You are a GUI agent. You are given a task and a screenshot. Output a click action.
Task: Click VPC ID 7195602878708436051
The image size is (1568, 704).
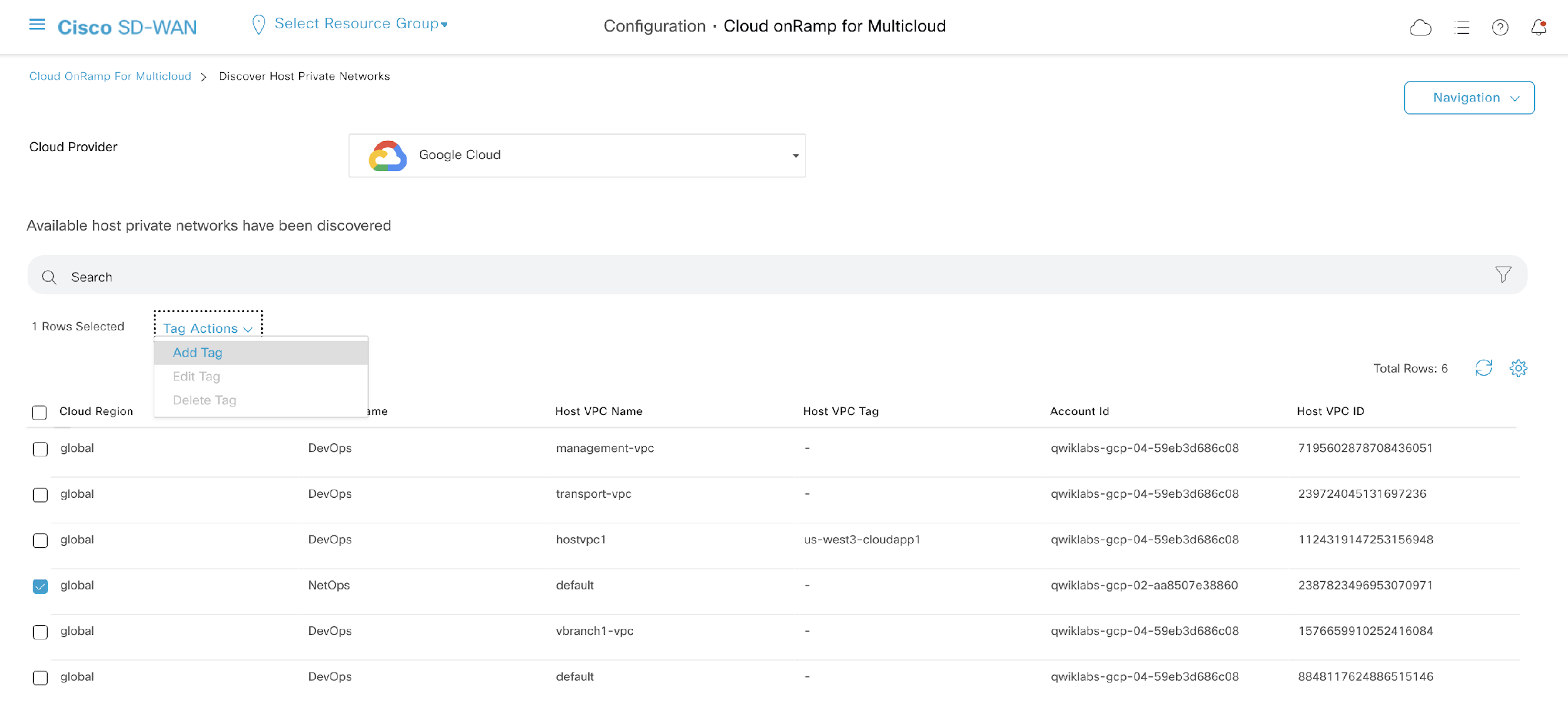tap(1365, 448)
